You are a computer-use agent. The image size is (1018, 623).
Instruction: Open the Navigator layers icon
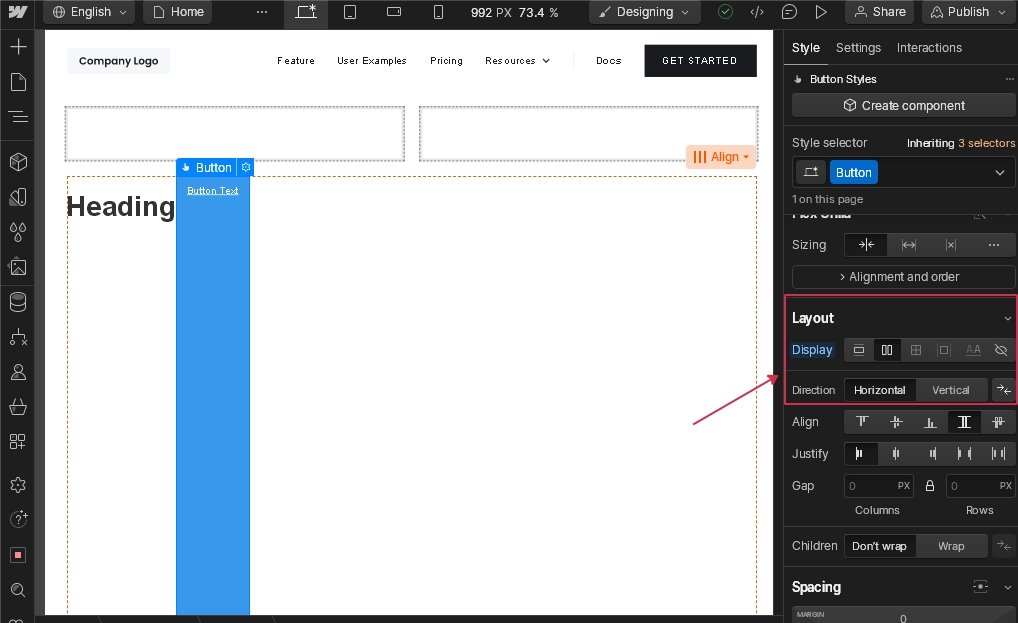coord(18,117)
